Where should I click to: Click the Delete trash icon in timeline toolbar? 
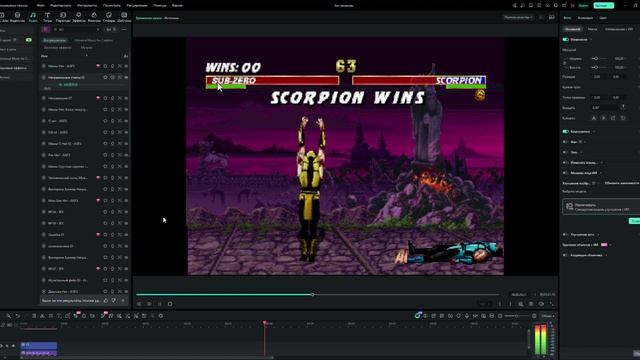[34, 316]
